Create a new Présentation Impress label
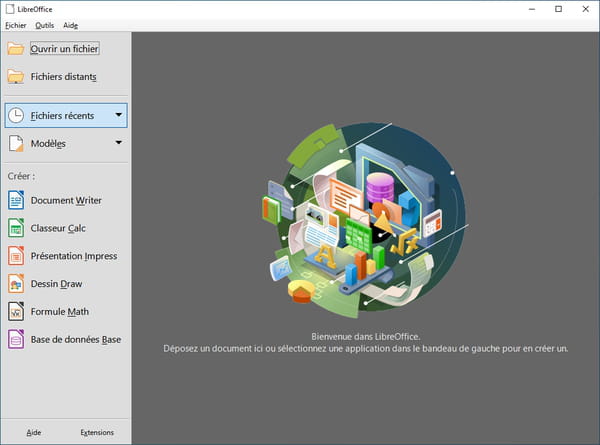This screenshot has height=445, width=600. (74, 256)
